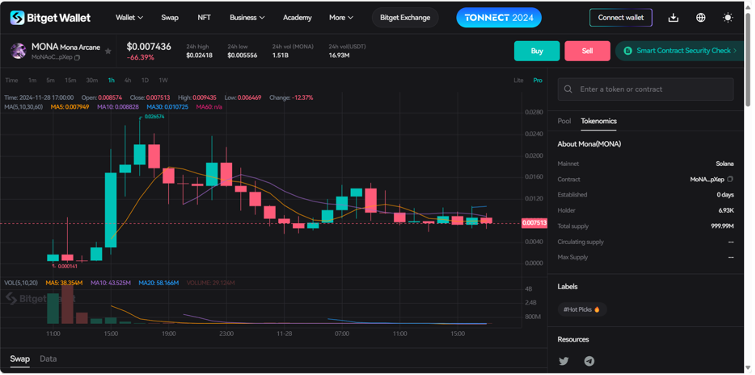This screenshot has height=375, width=755.
Task: Copy the contract address in Tokenomics panel
Action: point(730,179)
